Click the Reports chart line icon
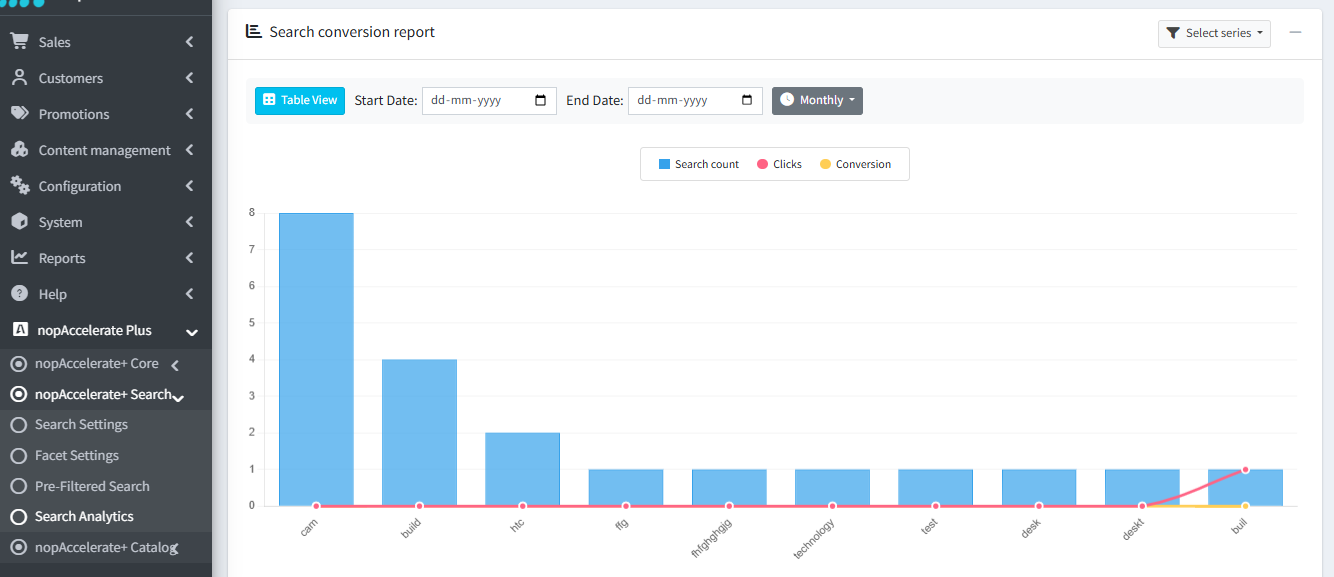 19,258
